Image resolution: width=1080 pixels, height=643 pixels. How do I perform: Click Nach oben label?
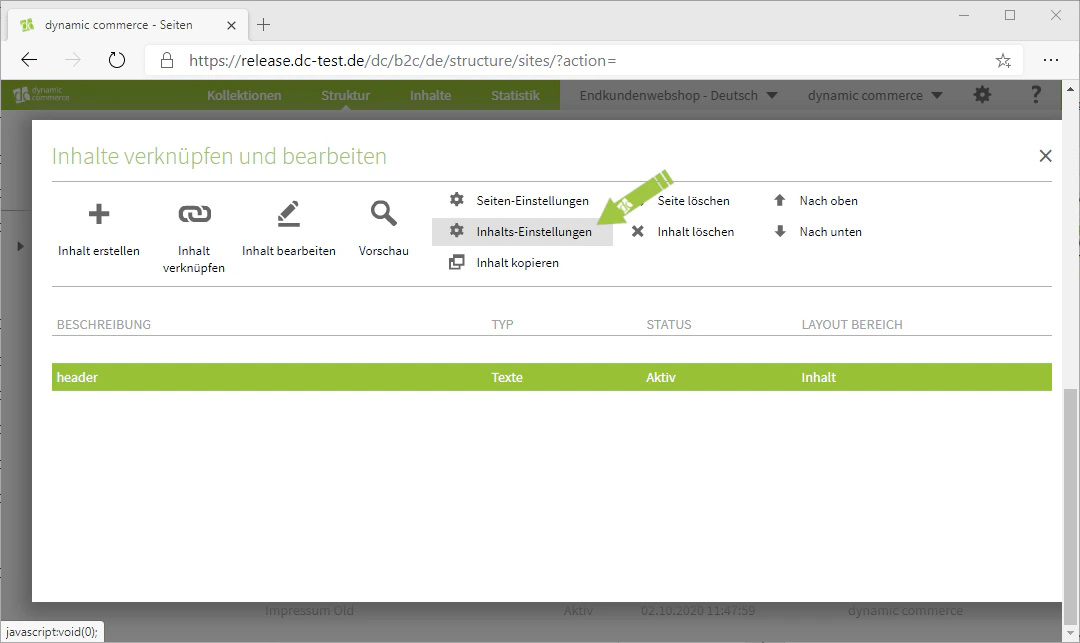click(x=829, y=201)
